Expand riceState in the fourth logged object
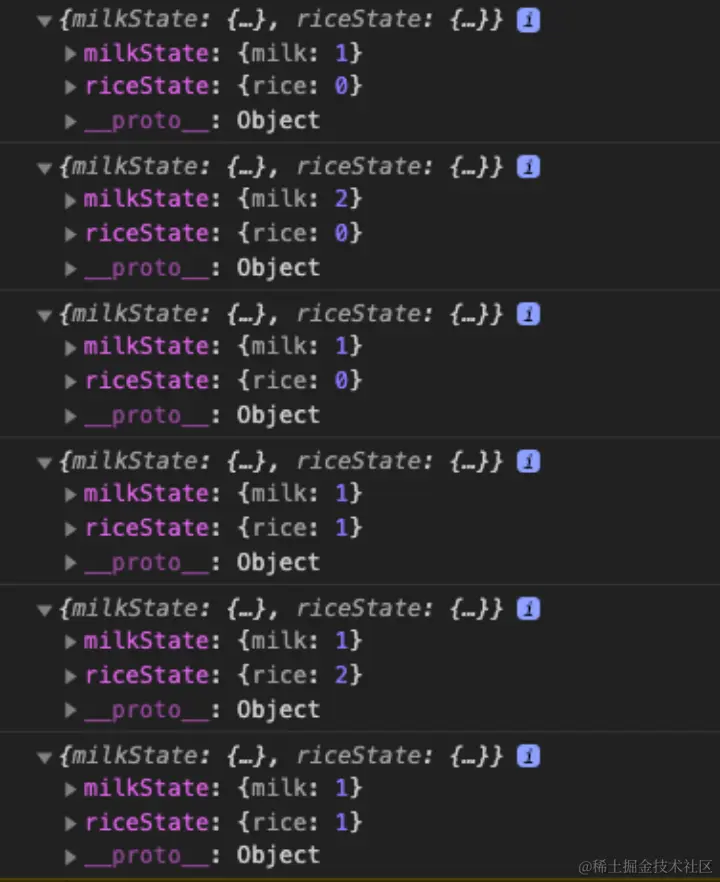720x882 pixels. [70, 529]
